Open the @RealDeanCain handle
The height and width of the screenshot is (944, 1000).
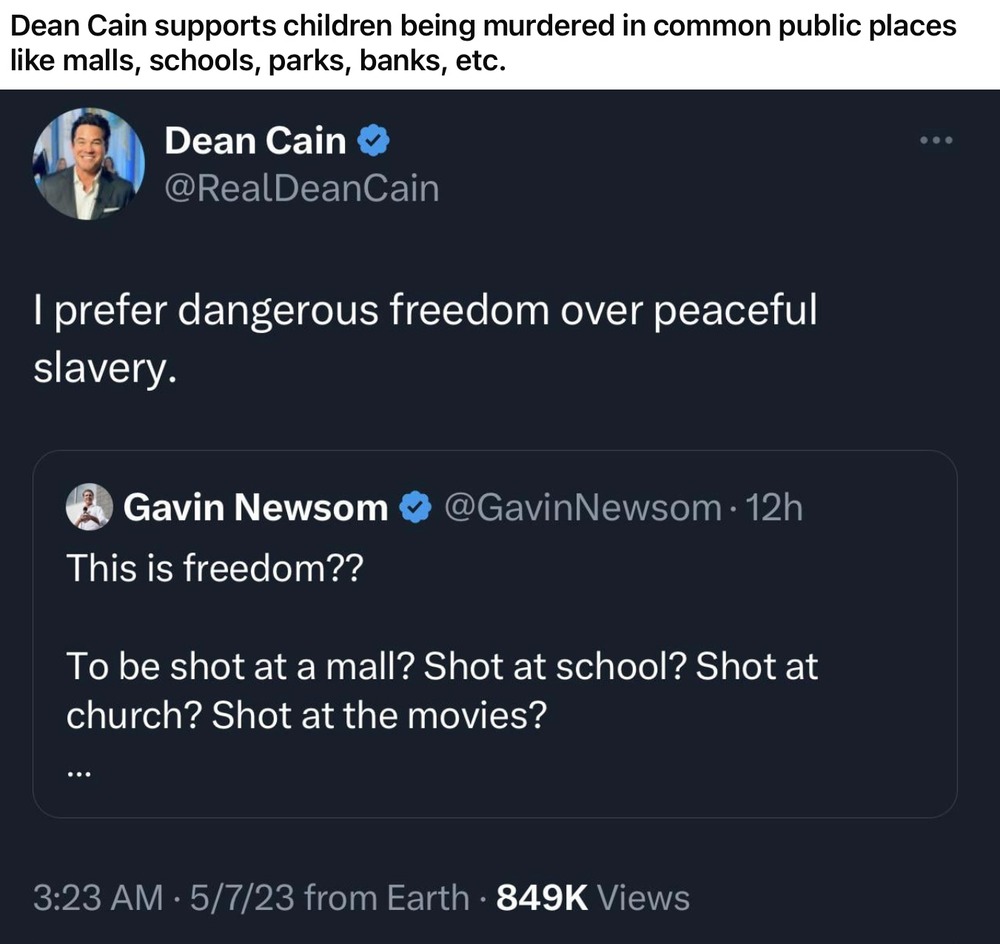point(301,188)
